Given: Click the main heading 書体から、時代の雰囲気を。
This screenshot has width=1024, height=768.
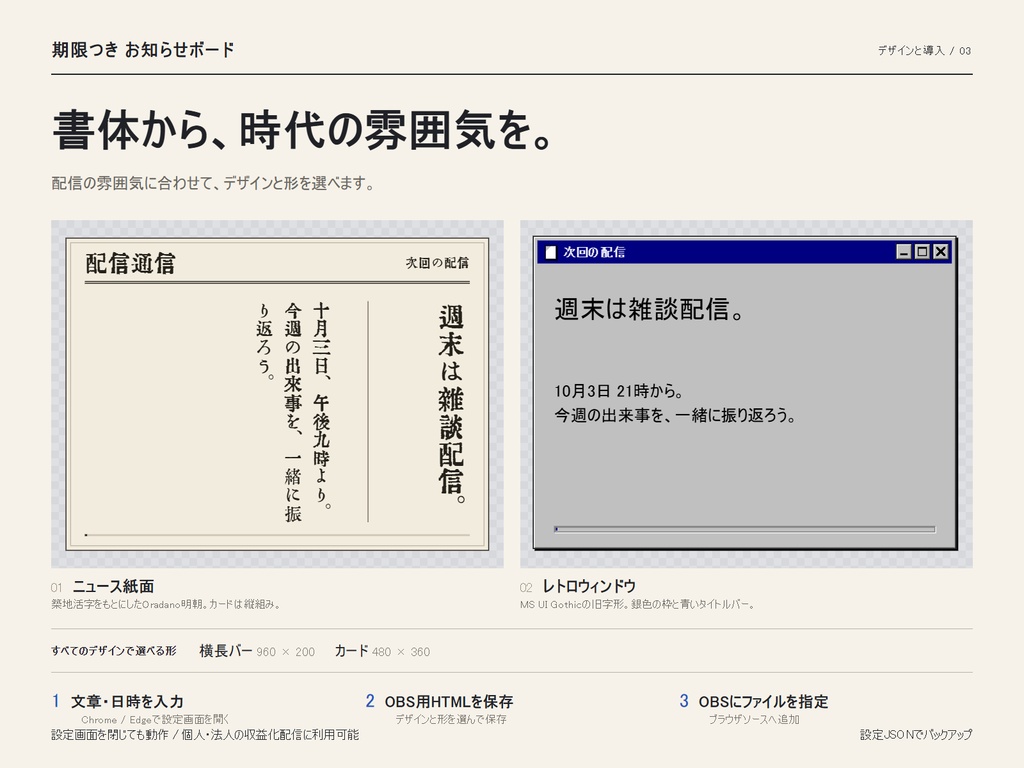Looking at the screenshot, I should pyautogui.click(x=304, y=130).
